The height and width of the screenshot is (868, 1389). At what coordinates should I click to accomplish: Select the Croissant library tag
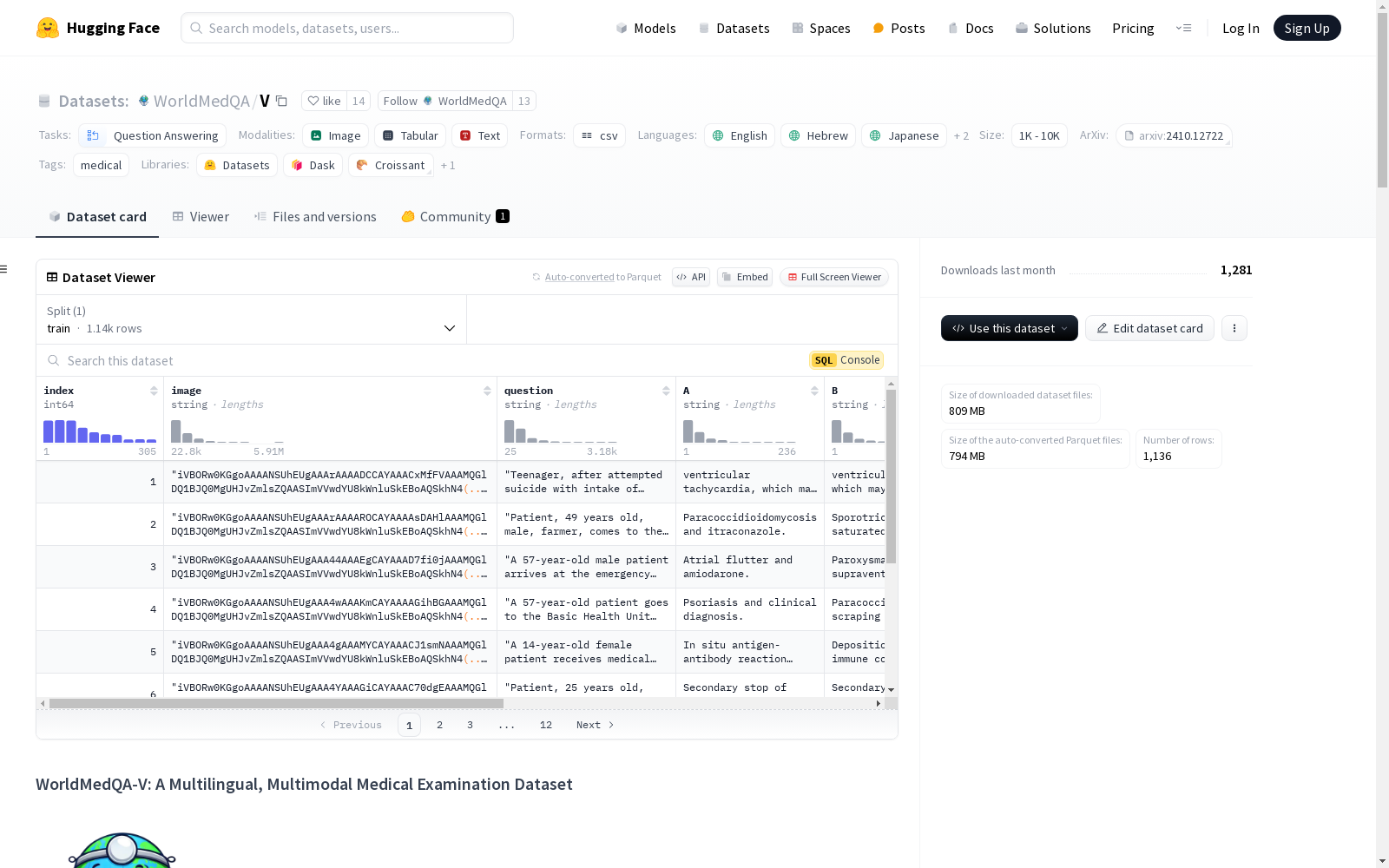[x=391, y=165]
